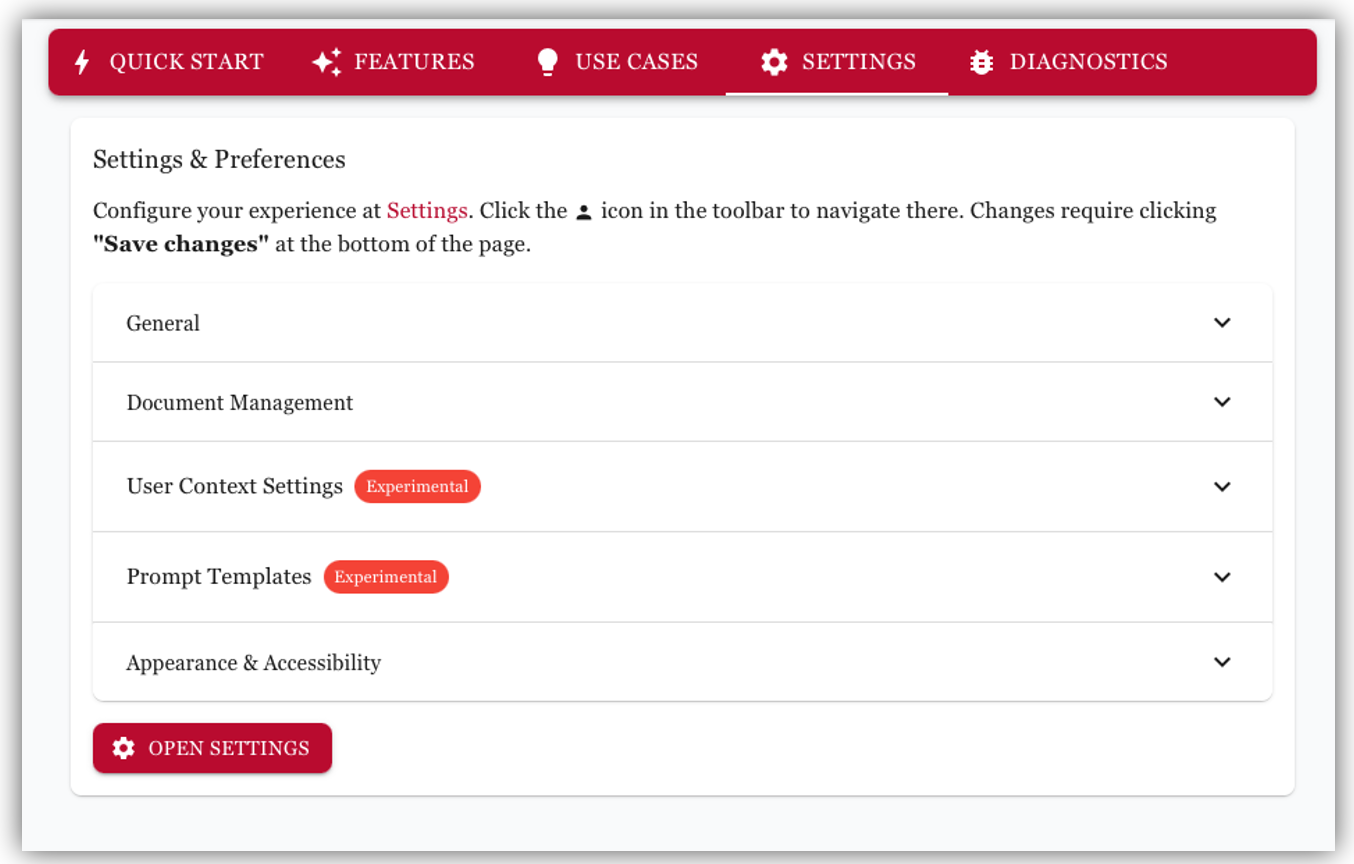Click the gear icon on Open Settings button
1354x864 pixels.
[123, 748]
